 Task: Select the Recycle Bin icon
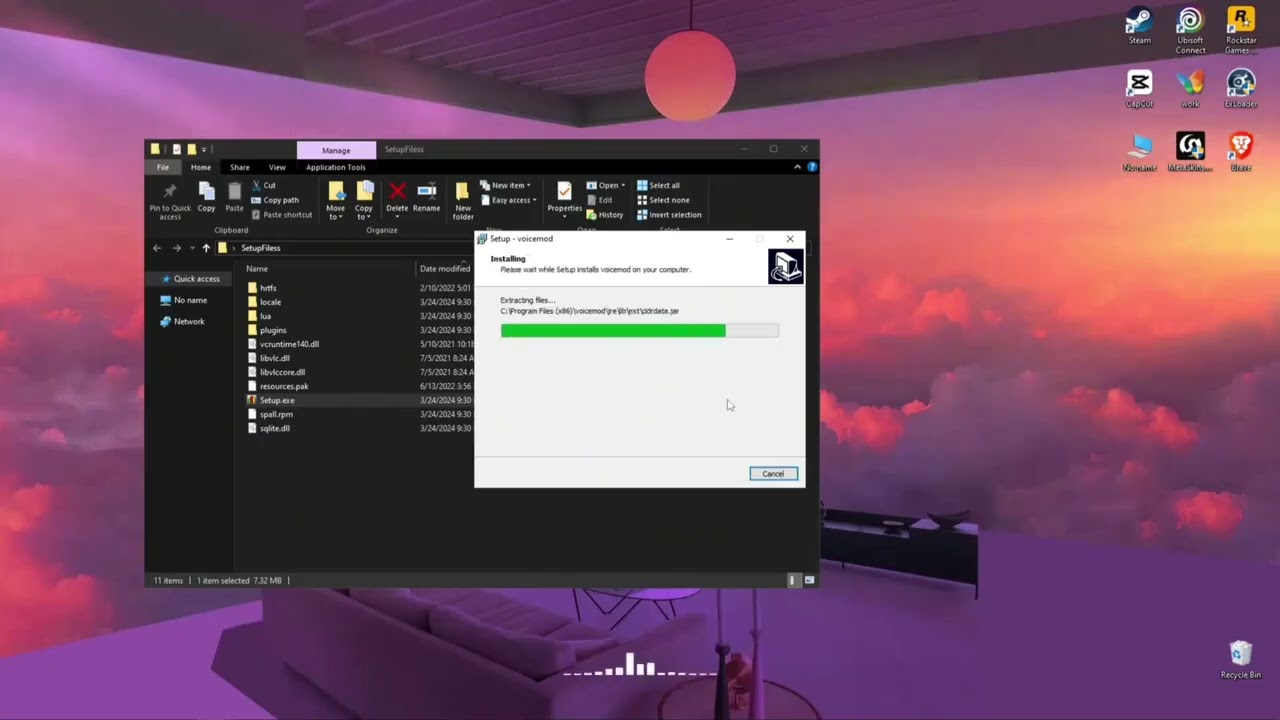pos(1240,660)
